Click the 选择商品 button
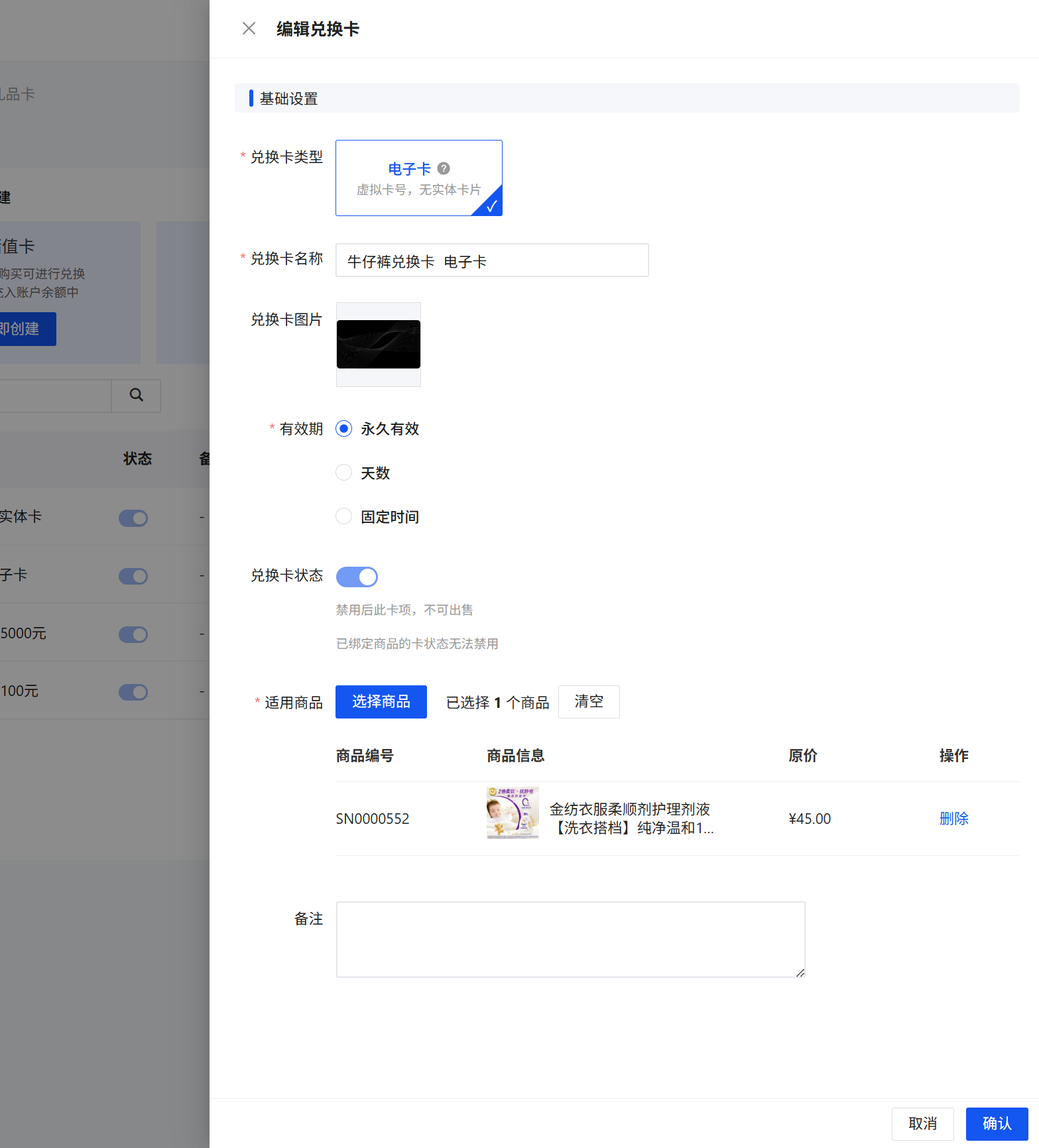1039x1148 pixels. [x=381, y=702]
